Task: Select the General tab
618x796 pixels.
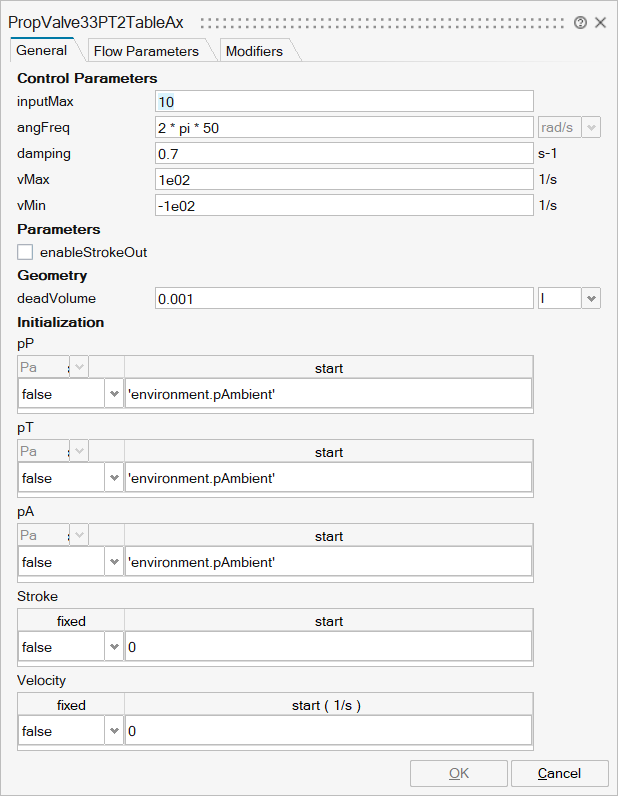Action: pos(42,50)
